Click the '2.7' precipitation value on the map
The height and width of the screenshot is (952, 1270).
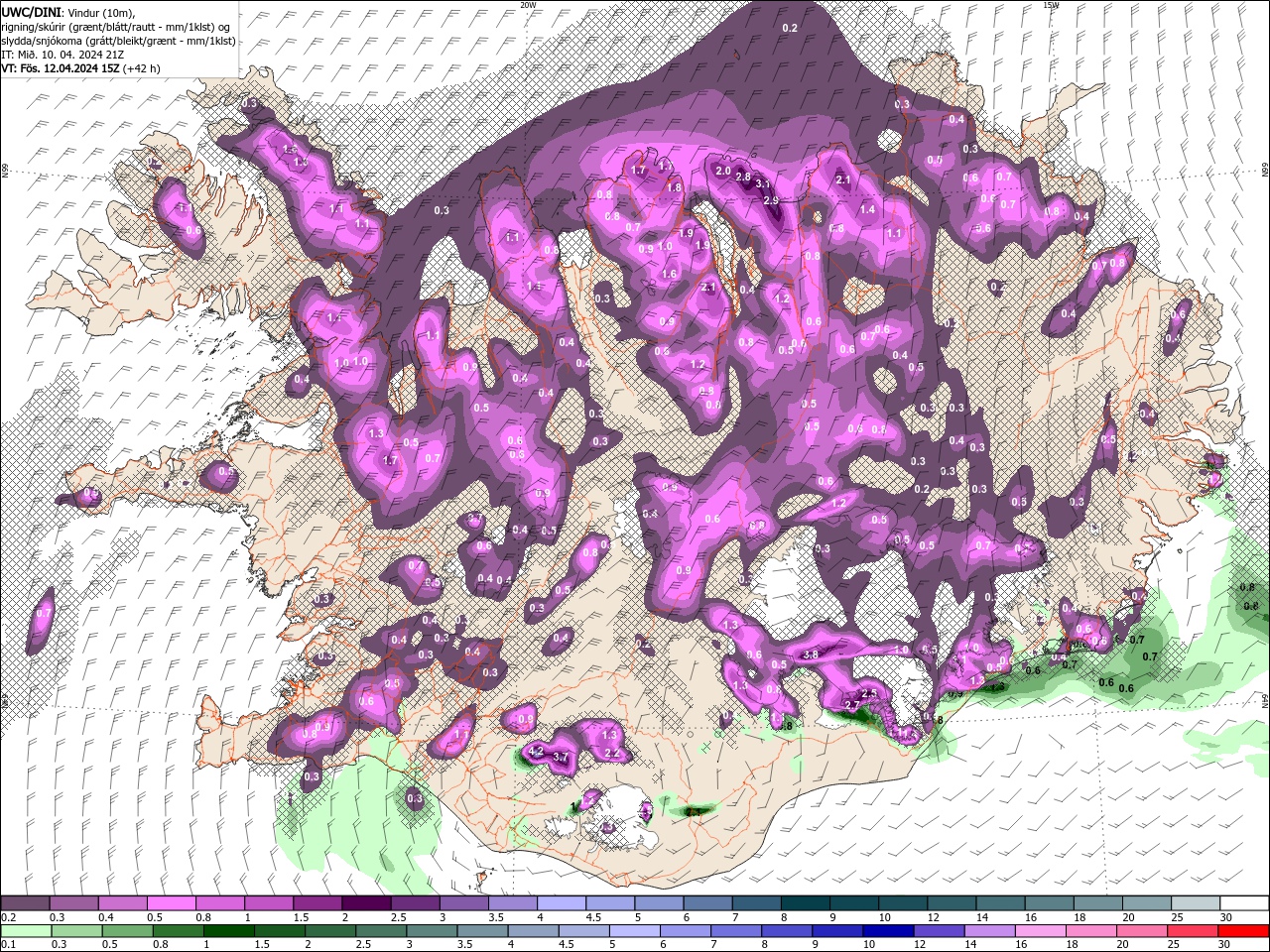click(851, 705)
